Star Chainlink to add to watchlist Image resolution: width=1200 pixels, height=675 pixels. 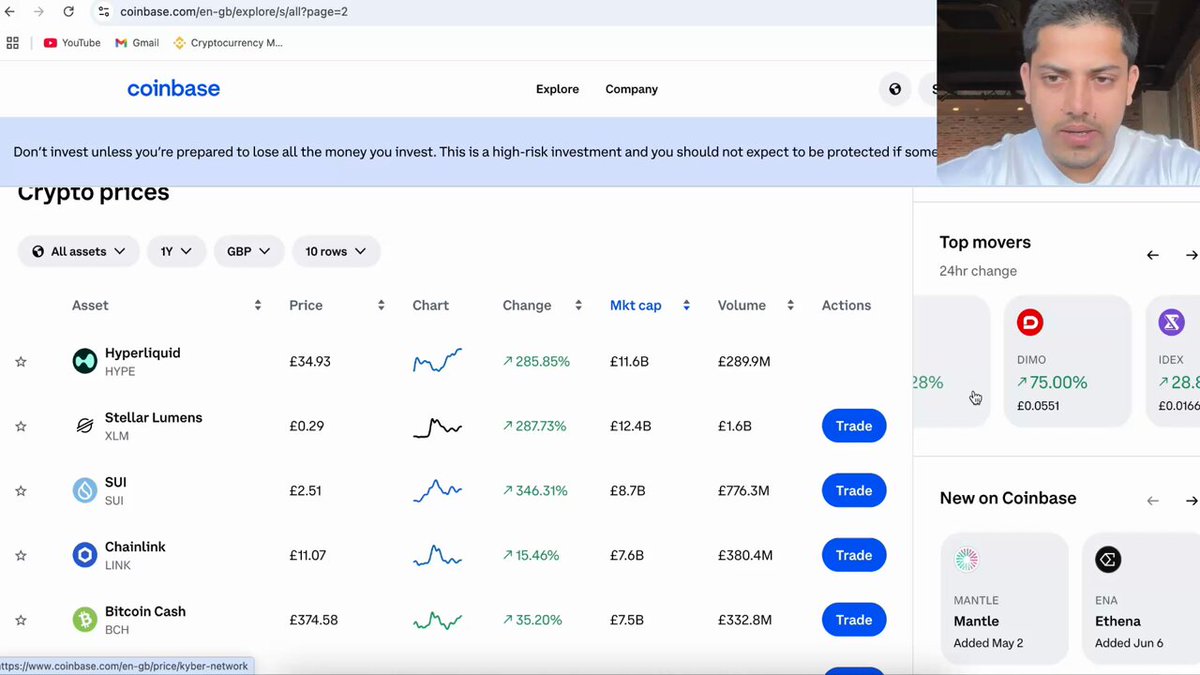click(x=21, y=556)
